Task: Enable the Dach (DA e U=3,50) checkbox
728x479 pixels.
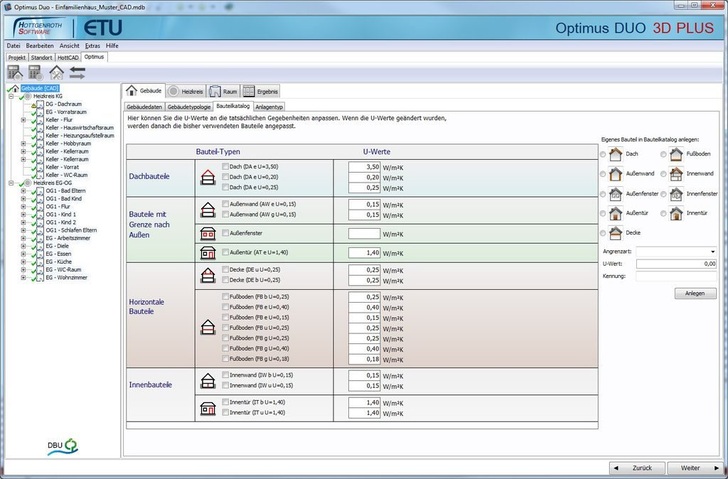Action: tap(225, 166)
